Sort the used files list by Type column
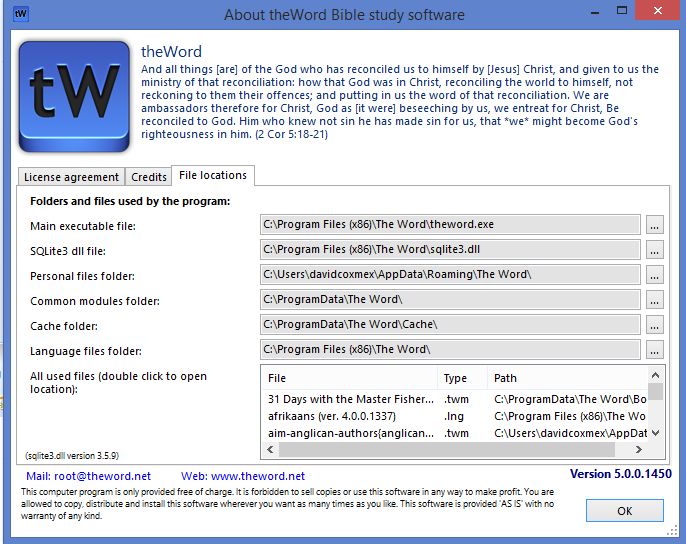The image size is (686, 544). [462, 378]
